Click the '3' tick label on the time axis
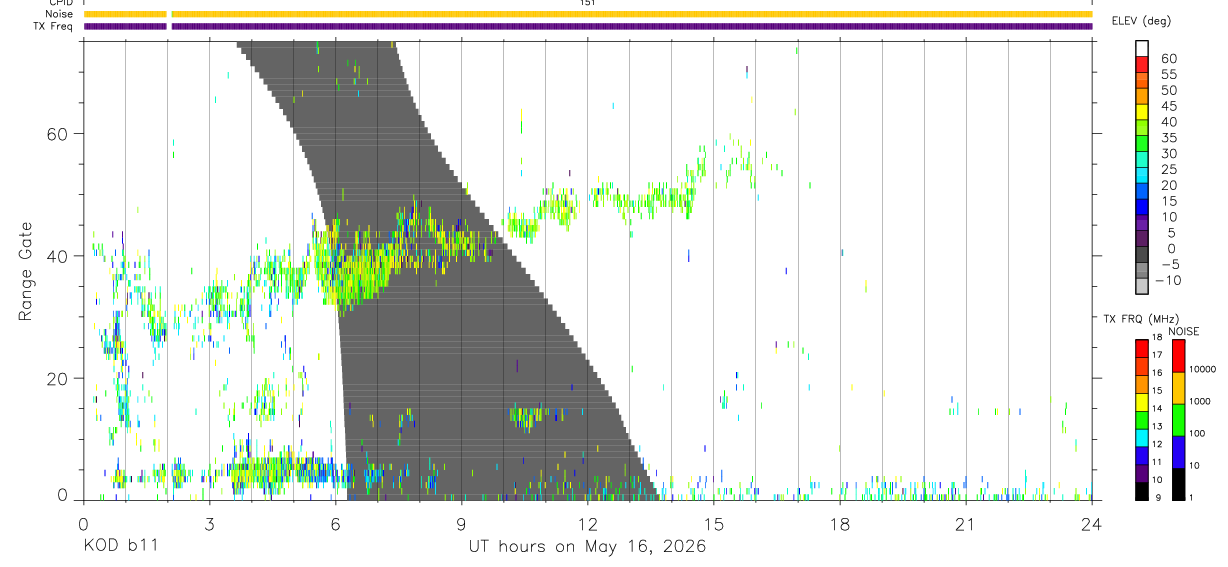The width and height of the screenshot is (1228, 567). coord(209,524)
